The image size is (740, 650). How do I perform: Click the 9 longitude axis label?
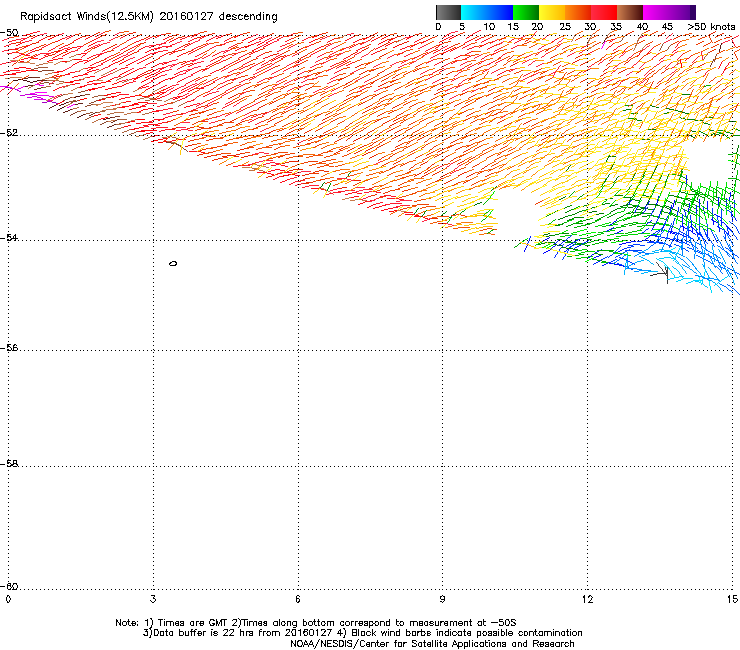pyautogui.click(x=442, y=599)
